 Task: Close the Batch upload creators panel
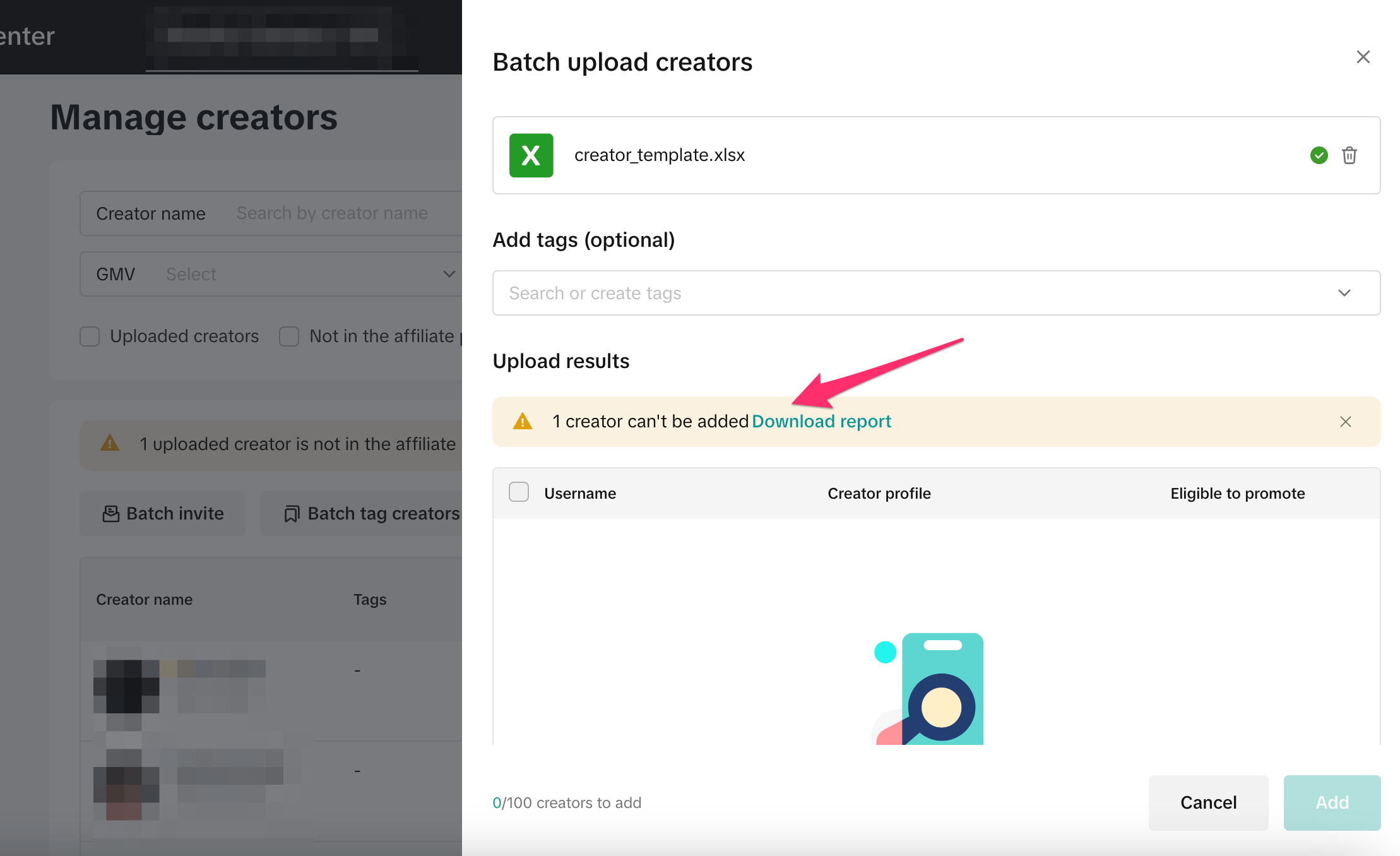[1363, 57]
